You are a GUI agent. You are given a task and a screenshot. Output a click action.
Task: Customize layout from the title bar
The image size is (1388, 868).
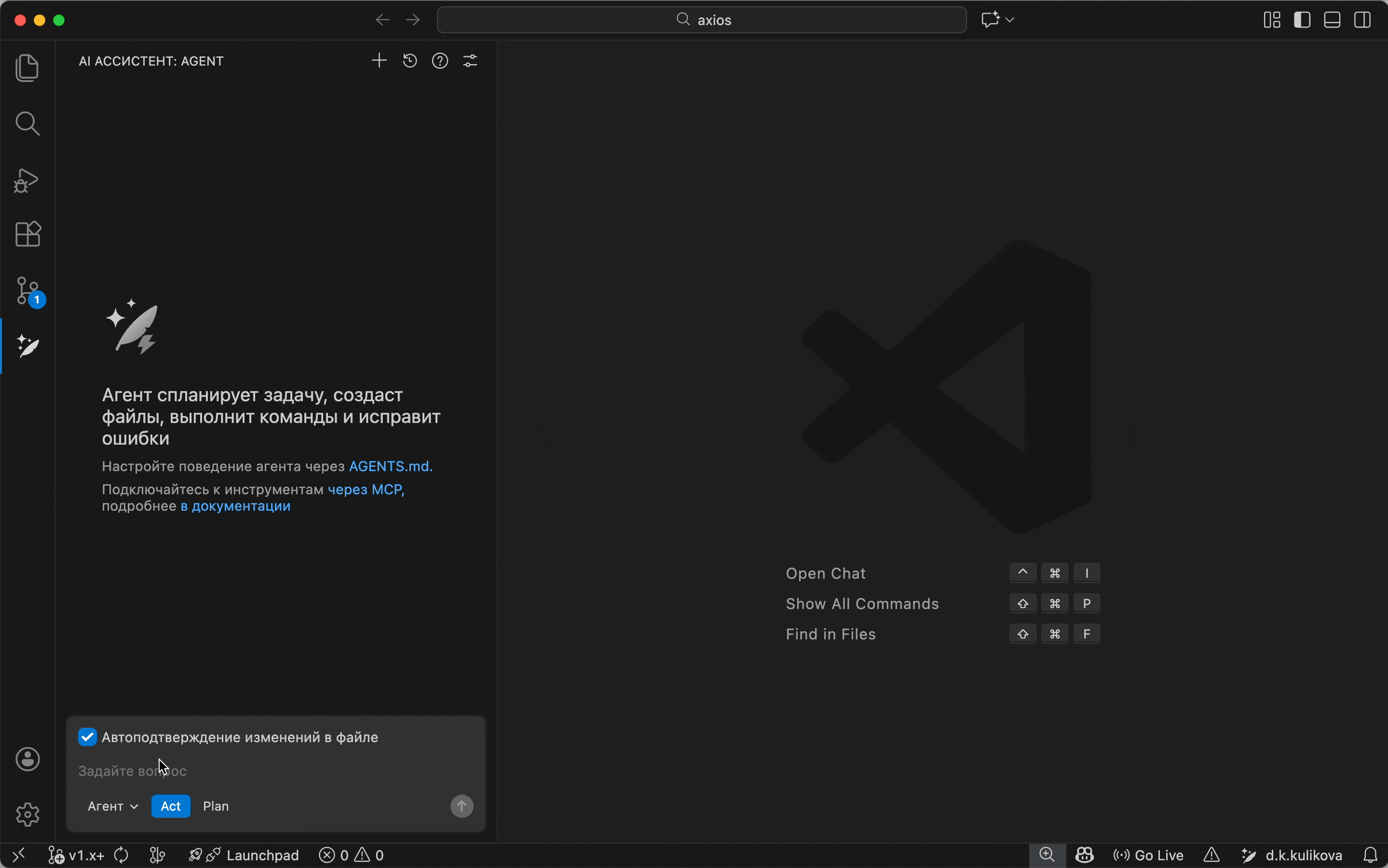1272,20
